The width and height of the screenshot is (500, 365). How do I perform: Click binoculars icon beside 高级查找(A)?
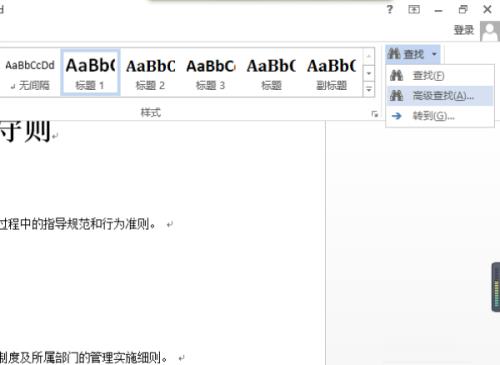click(x=396, y=96)
